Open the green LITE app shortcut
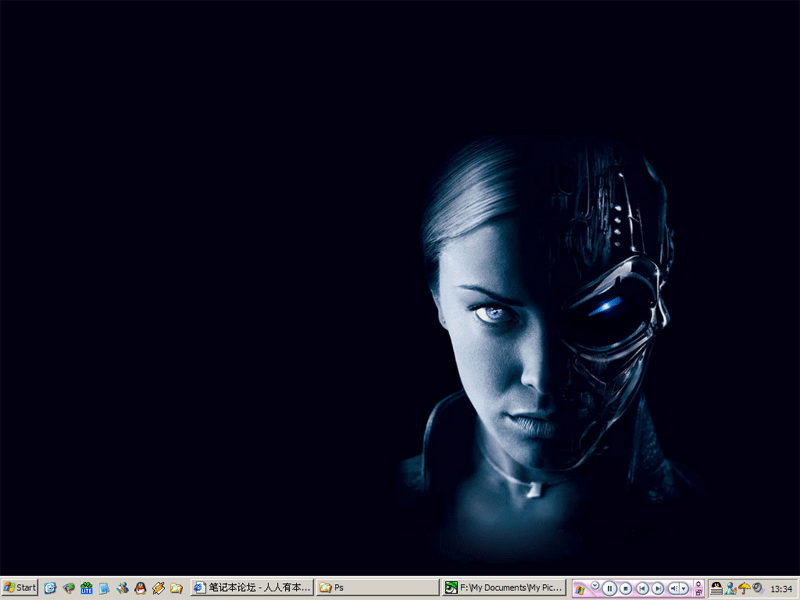 [86, 588]
